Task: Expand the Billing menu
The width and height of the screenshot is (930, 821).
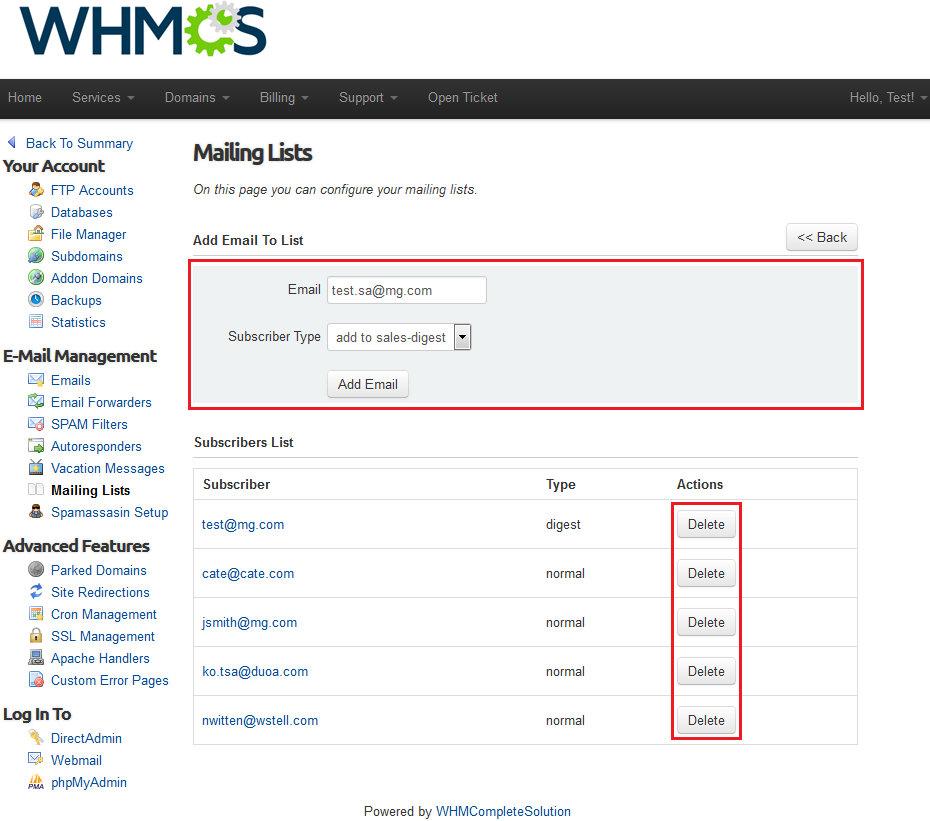Action: pos(284,98)
